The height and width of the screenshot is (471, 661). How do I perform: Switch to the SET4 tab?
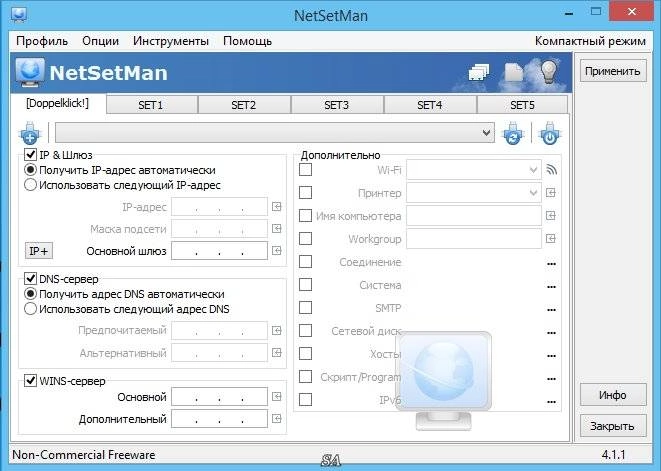(430, 105)
